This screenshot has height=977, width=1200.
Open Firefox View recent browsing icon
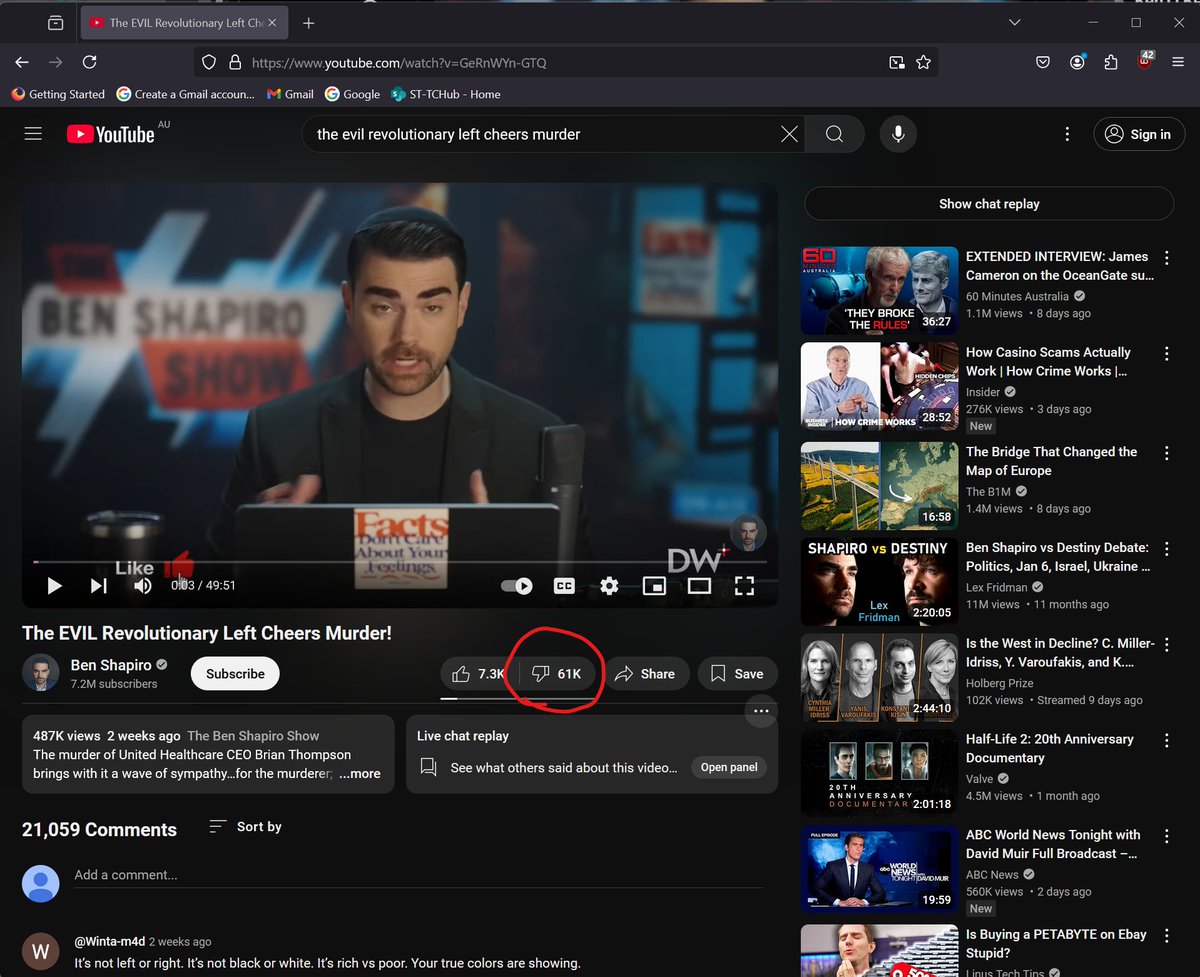[x=56, y=22]
